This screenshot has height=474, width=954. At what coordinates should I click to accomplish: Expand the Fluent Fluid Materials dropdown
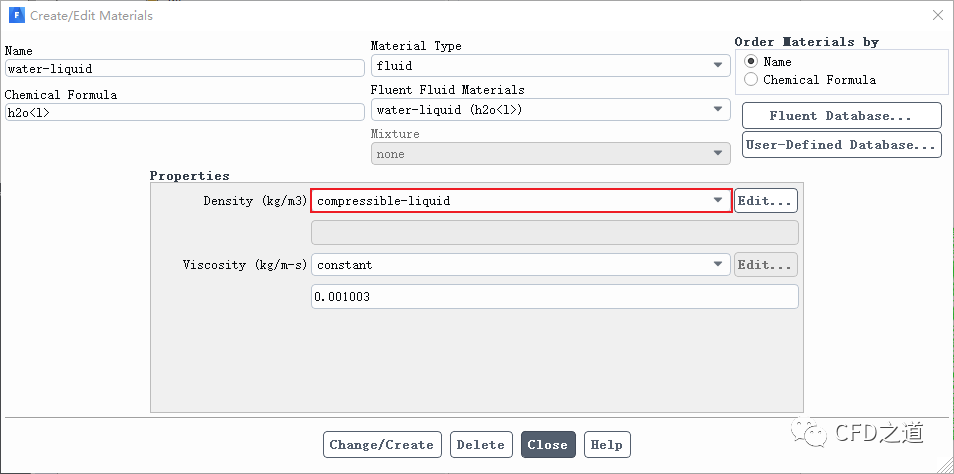click(x=550, y=110)
